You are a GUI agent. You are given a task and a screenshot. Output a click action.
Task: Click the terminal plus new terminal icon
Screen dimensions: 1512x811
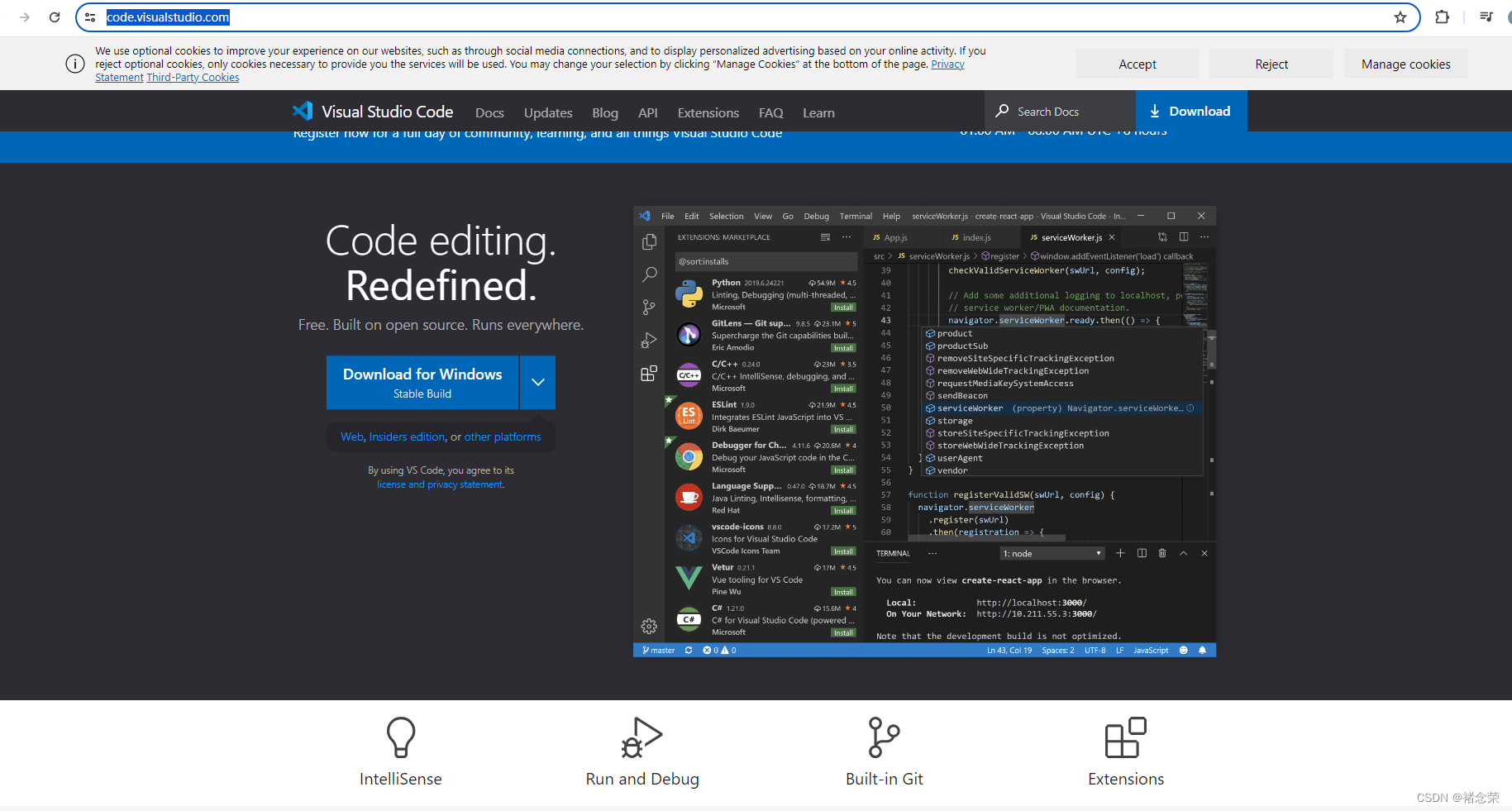click(1120, 553)
